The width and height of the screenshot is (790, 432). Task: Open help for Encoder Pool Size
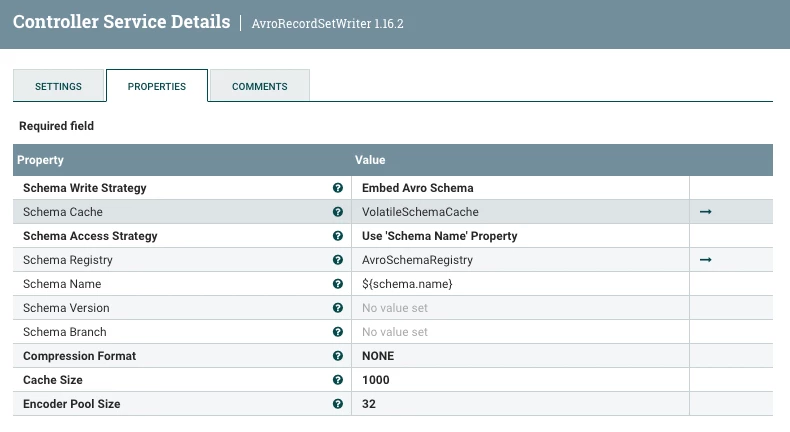pos(338,404)
